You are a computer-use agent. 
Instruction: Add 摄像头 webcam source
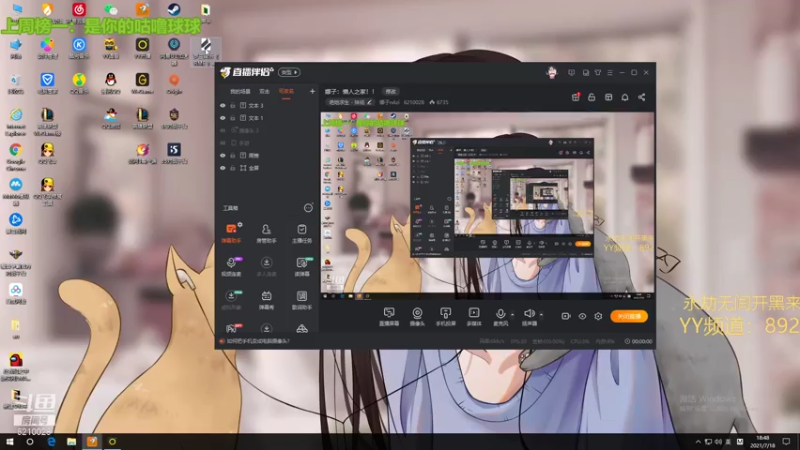(417, 316)
